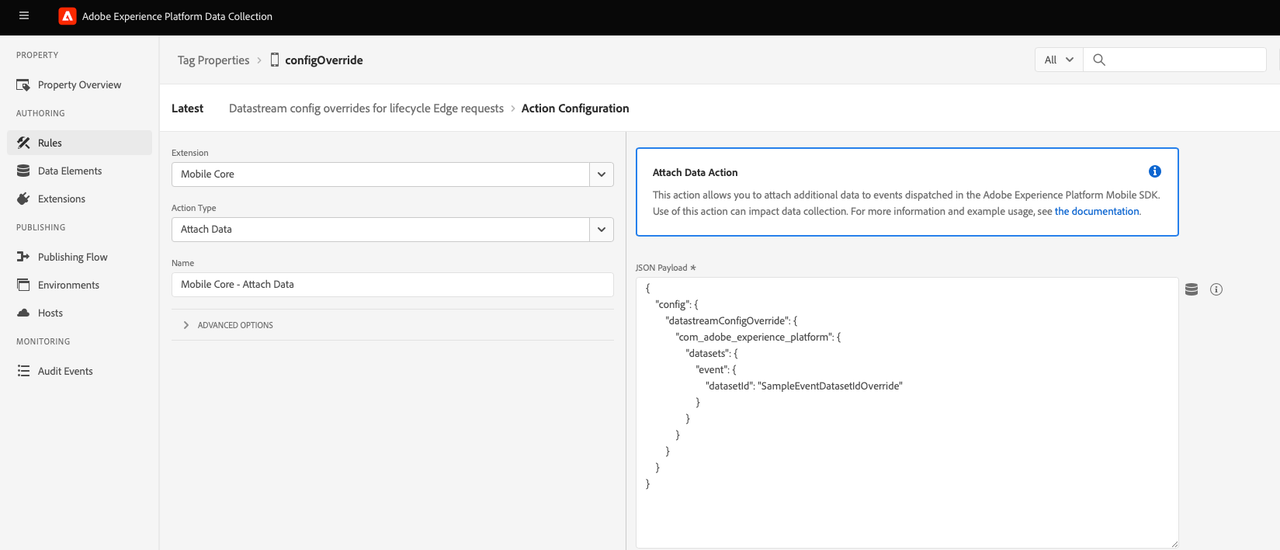Click the search magnifier icon
Viewport: 1280px width, 550px height.
click(1099, 60)
